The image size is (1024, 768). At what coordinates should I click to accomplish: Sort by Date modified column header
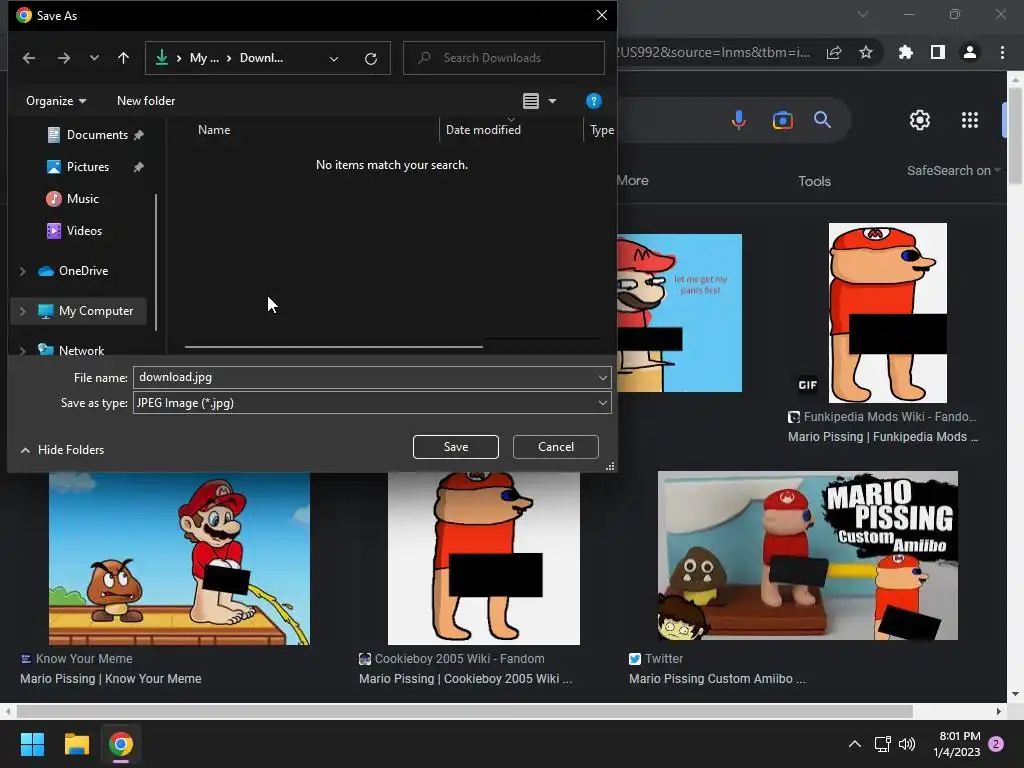tap(483, 129)
